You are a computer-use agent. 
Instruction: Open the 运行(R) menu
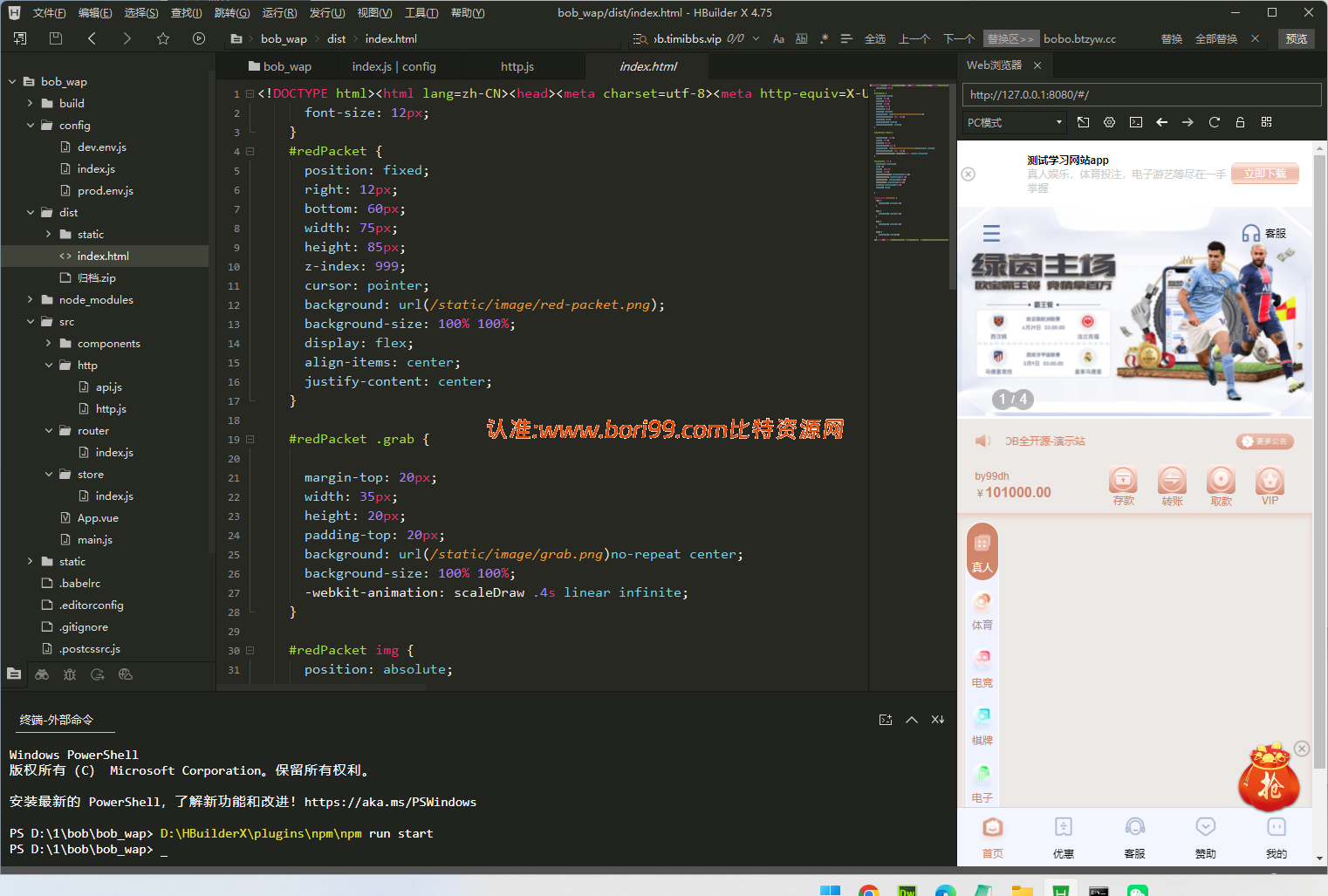279,13
